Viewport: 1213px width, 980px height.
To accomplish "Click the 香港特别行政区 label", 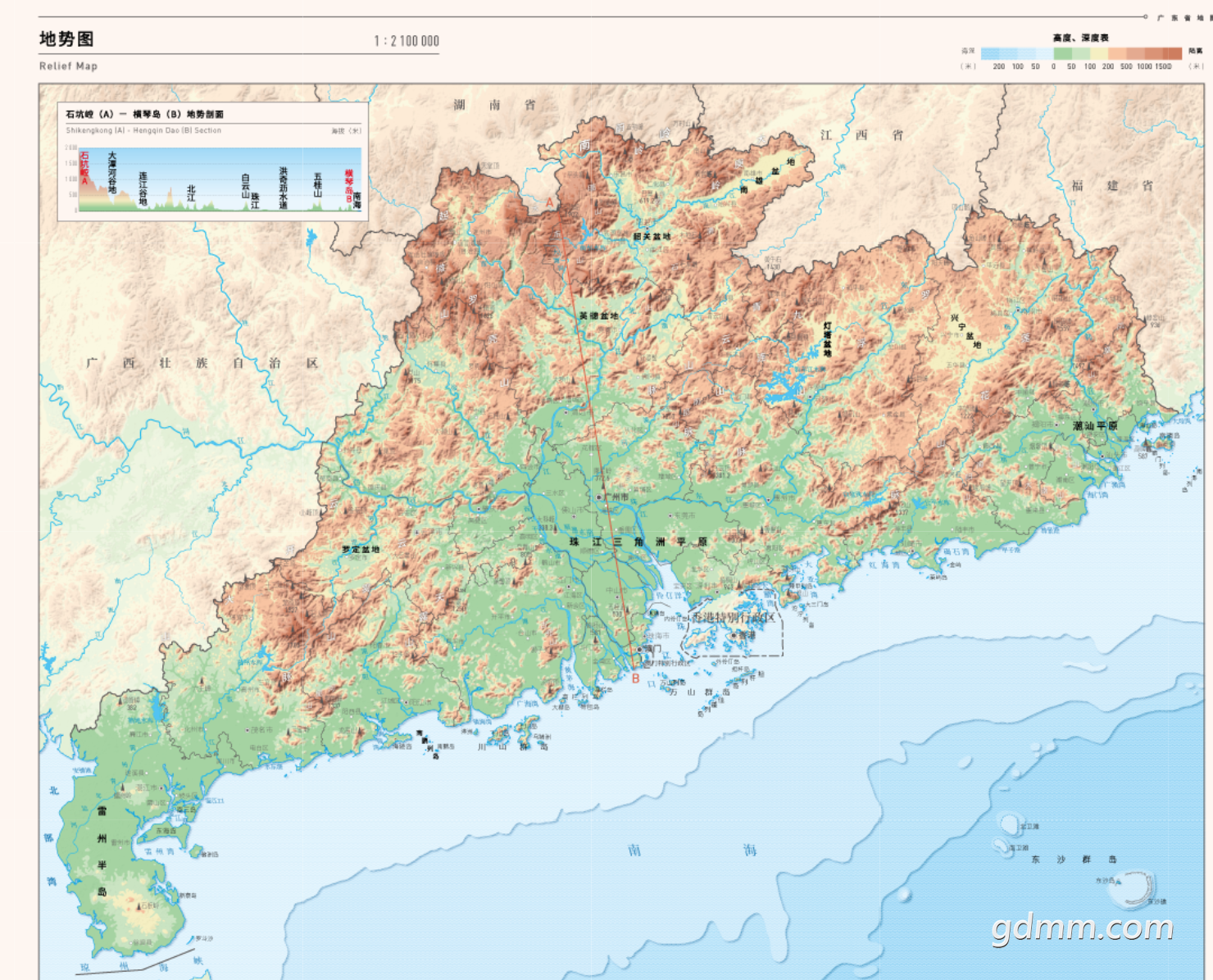I will tap(733, 618).
